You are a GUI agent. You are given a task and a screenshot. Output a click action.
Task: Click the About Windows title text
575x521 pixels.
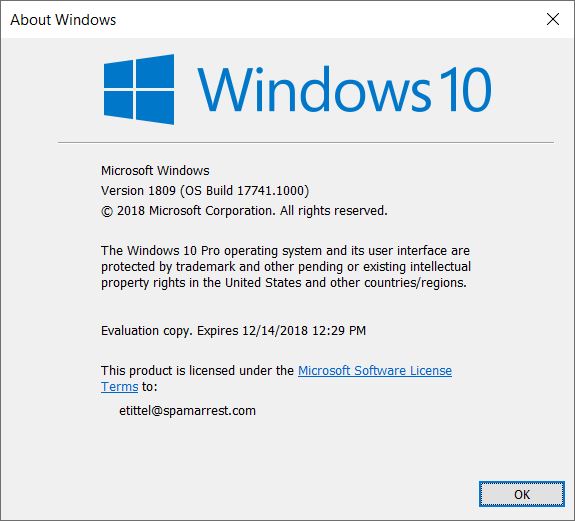pos(63,20)
